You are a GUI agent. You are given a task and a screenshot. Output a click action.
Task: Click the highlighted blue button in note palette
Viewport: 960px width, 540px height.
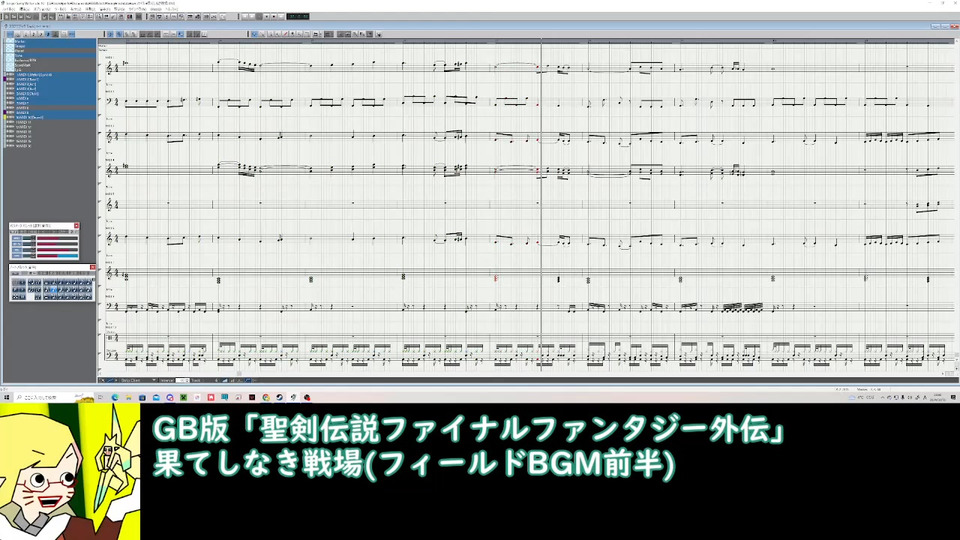point(54,290)
